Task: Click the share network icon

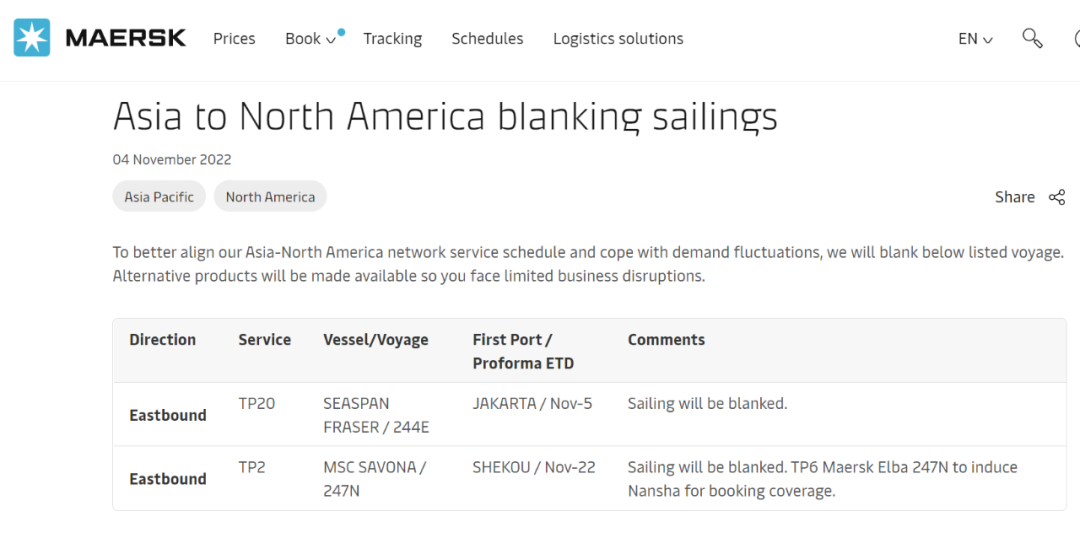Action: pos(1057,197)
